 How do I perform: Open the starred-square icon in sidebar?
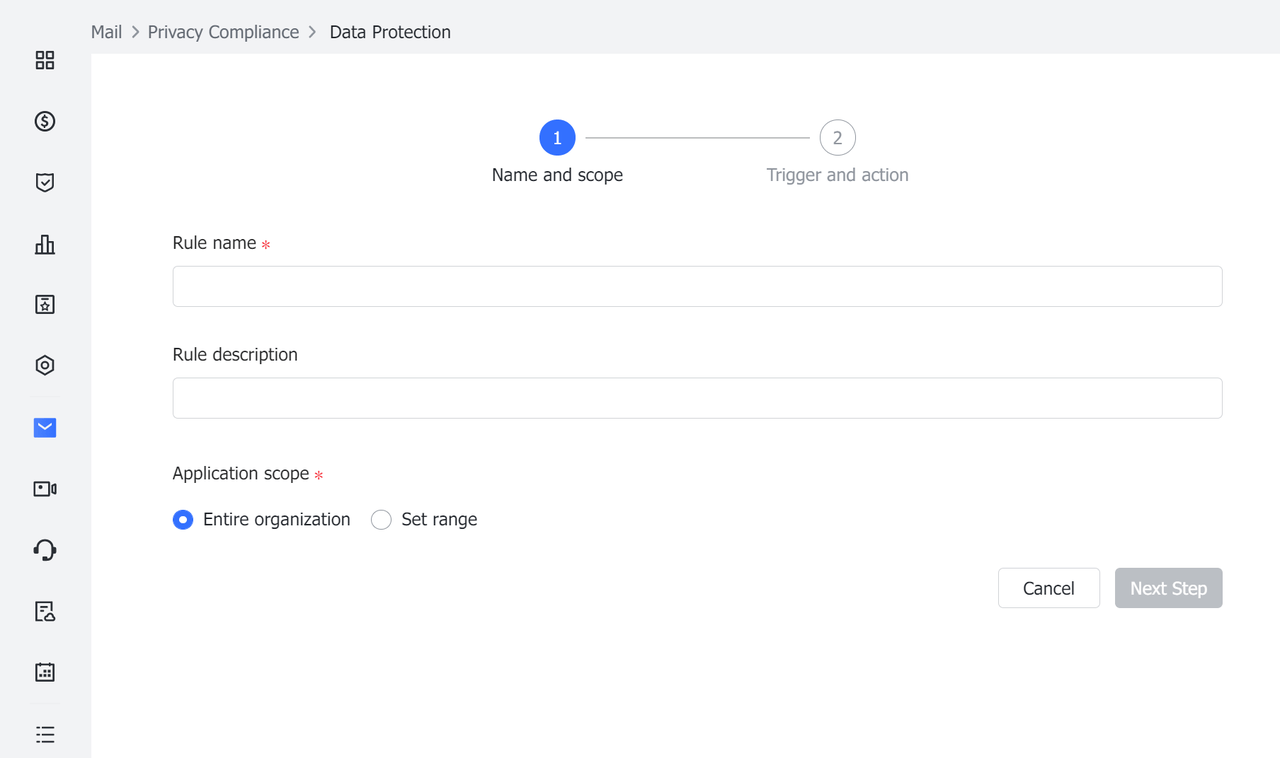(x=45, y=305)
